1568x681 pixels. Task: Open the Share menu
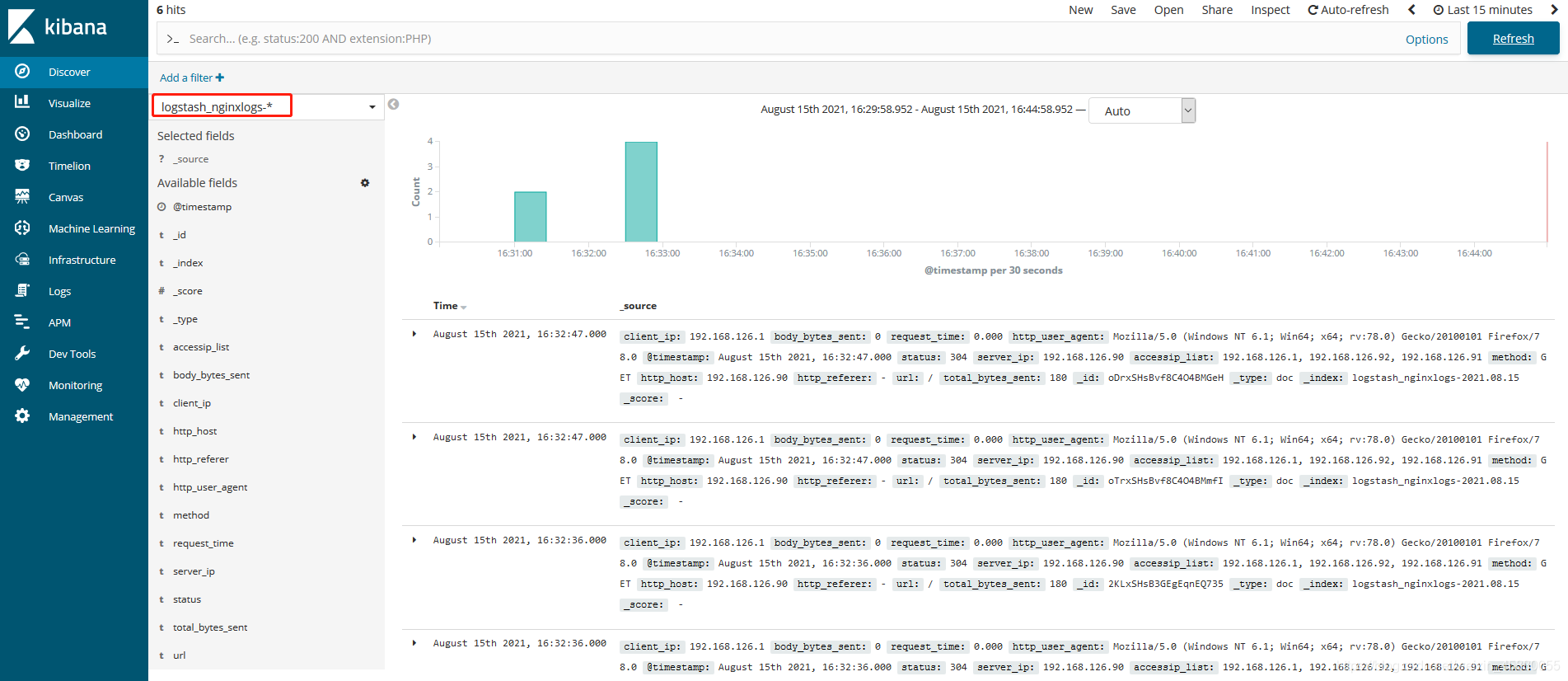(1217, 10)
